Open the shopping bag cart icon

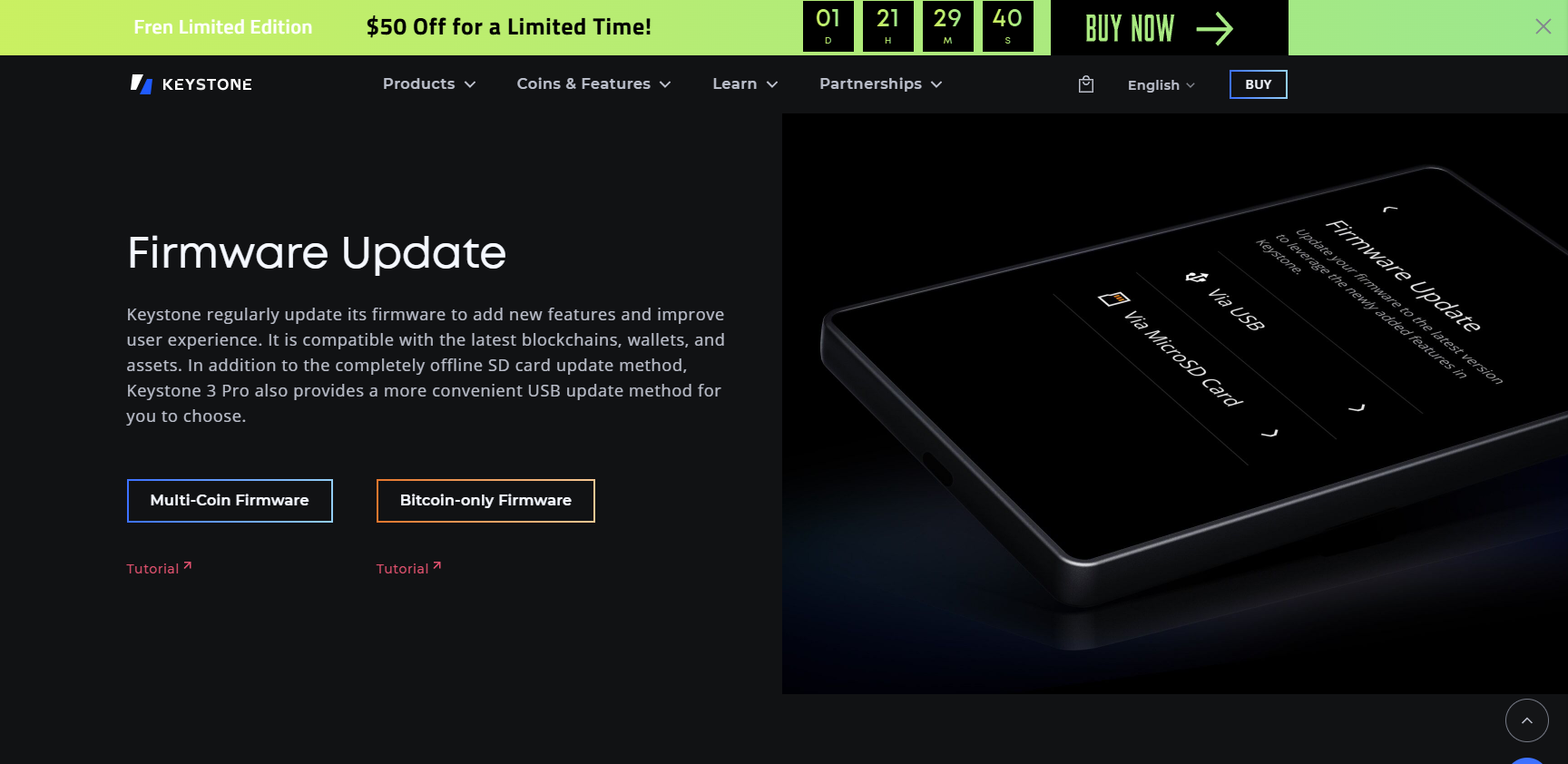(1085, 84)
